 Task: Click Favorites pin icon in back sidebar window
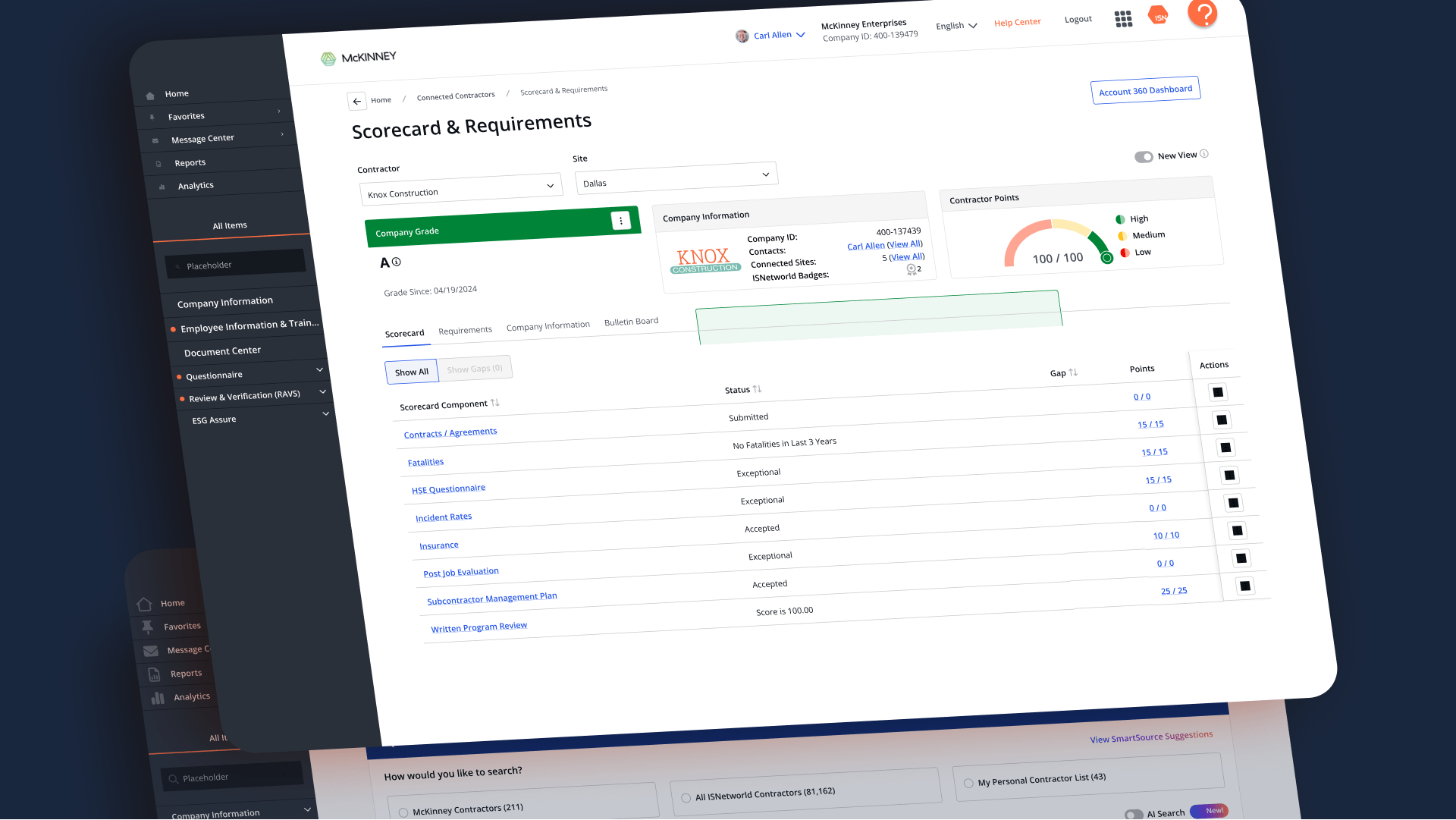coord(148,627)
